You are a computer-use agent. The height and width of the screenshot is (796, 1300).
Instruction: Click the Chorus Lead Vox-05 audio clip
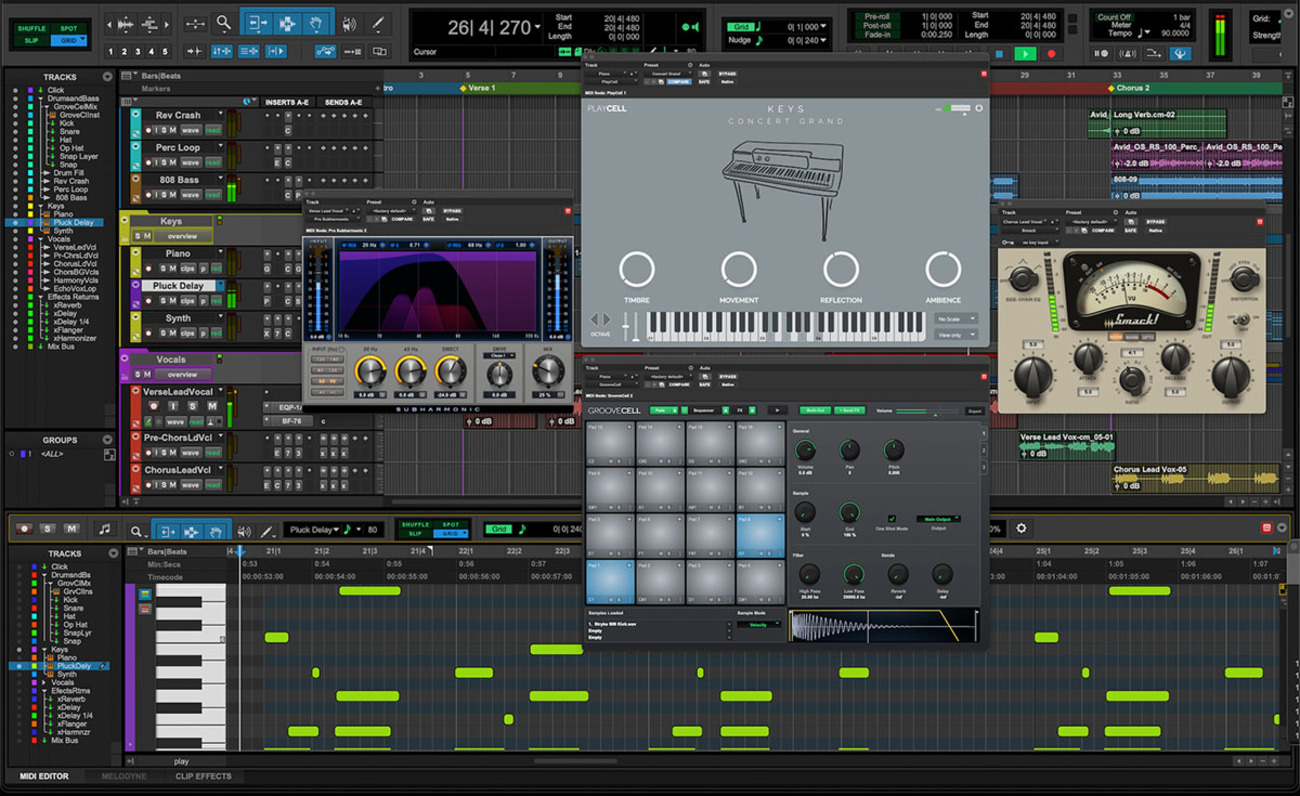click(x=1196, y=478)
